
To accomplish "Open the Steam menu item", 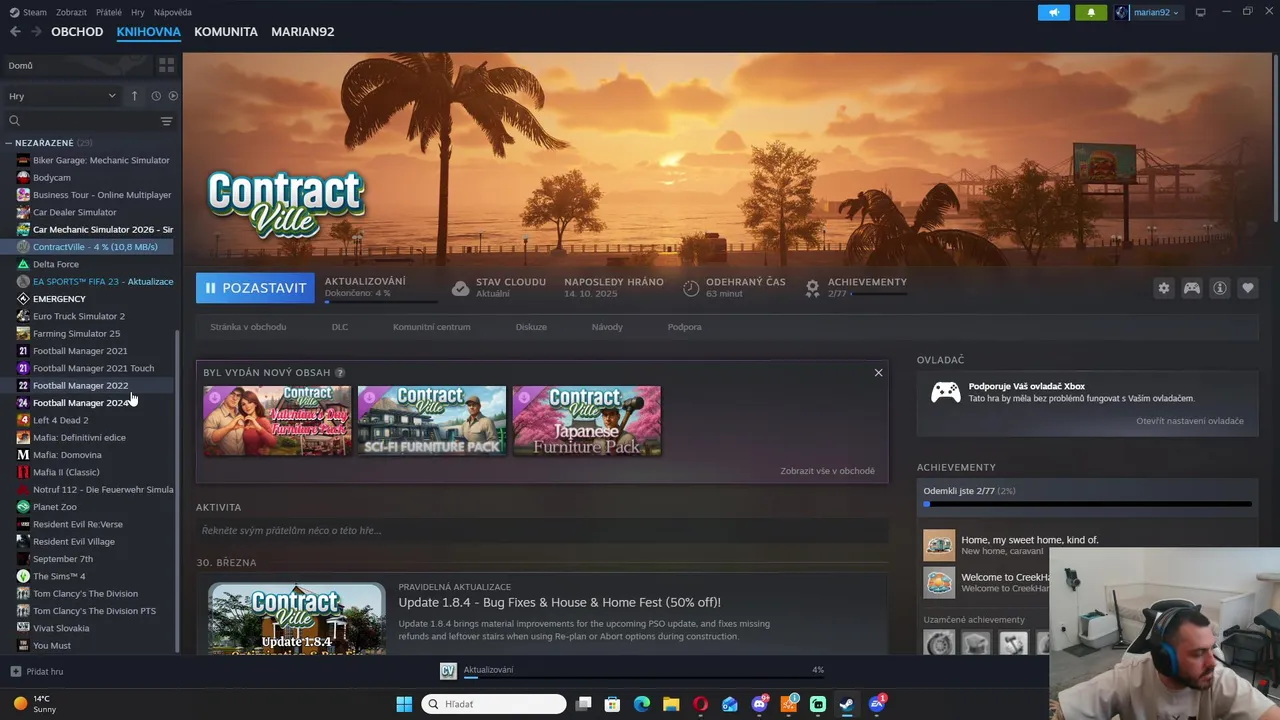I will pyautogui.click(x=28, y=12).
